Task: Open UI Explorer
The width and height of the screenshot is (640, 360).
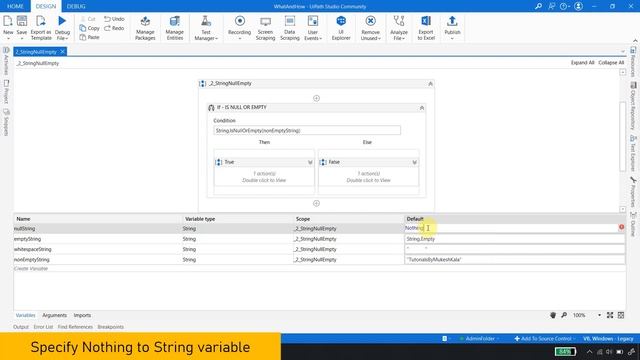Action: pyautogui.click(x=341, y=28)
